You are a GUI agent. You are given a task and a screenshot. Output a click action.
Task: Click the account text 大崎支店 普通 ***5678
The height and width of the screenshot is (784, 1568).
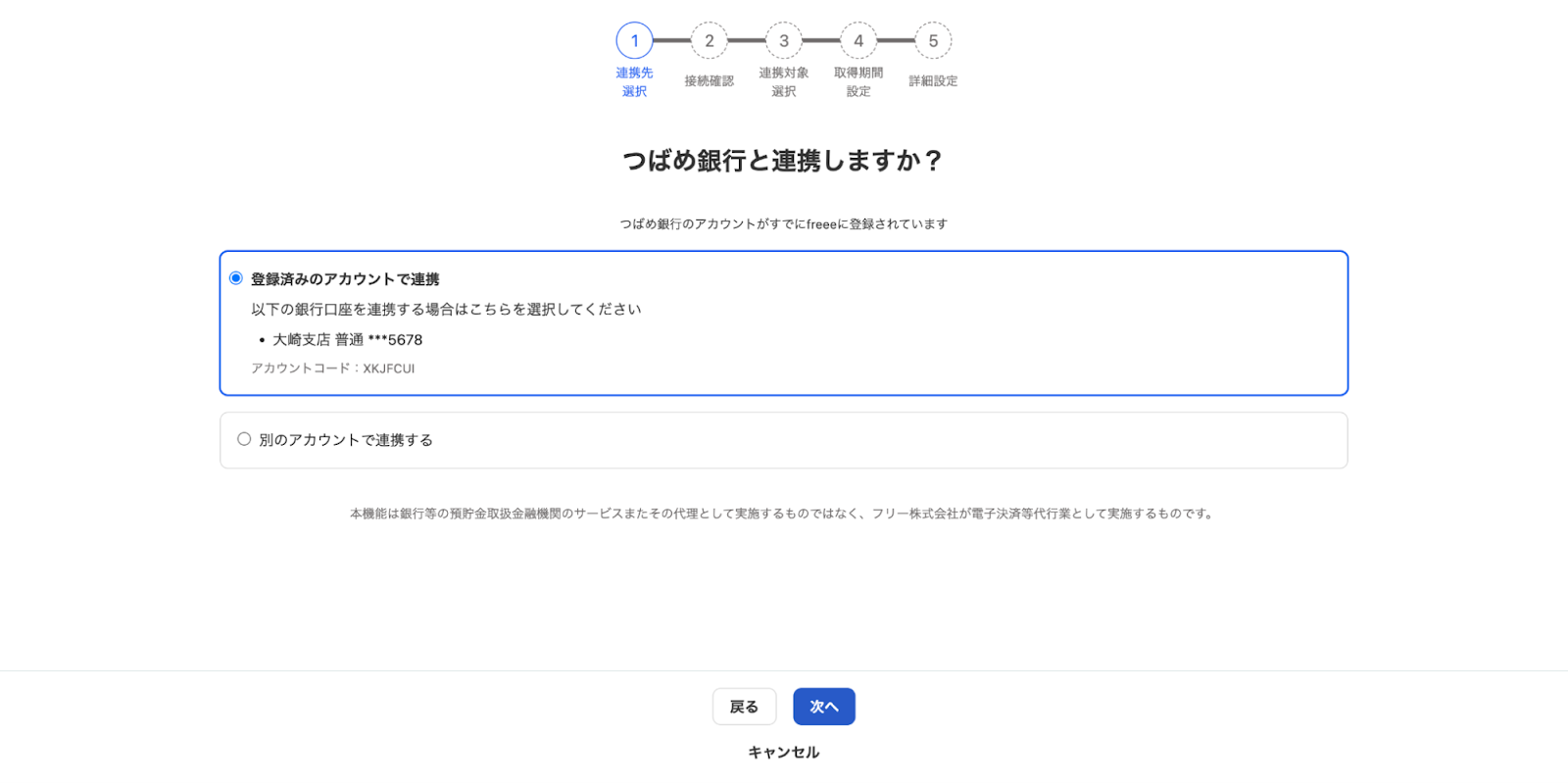click(347, 340)
